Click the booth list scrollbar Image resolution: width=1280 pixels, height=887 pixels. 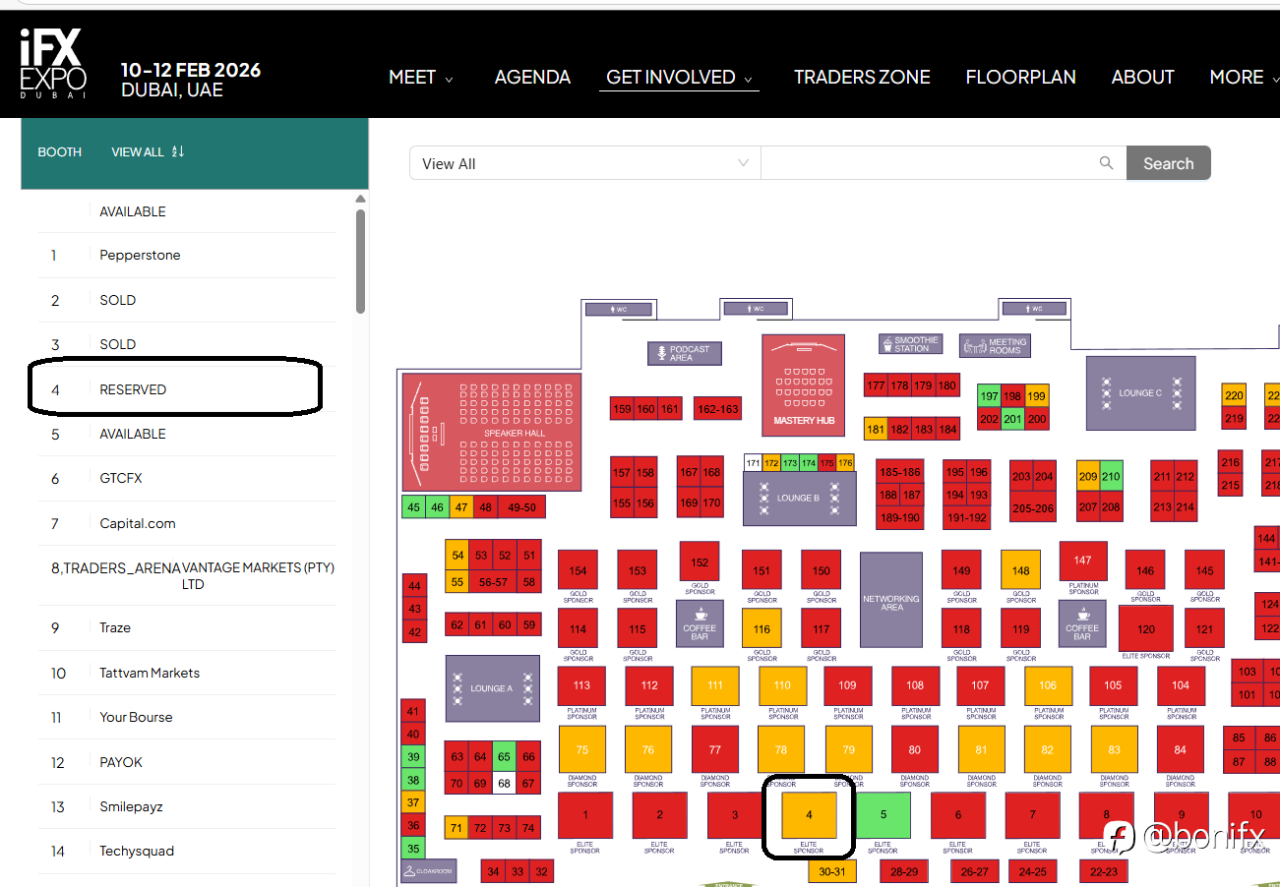coord(360,260)
